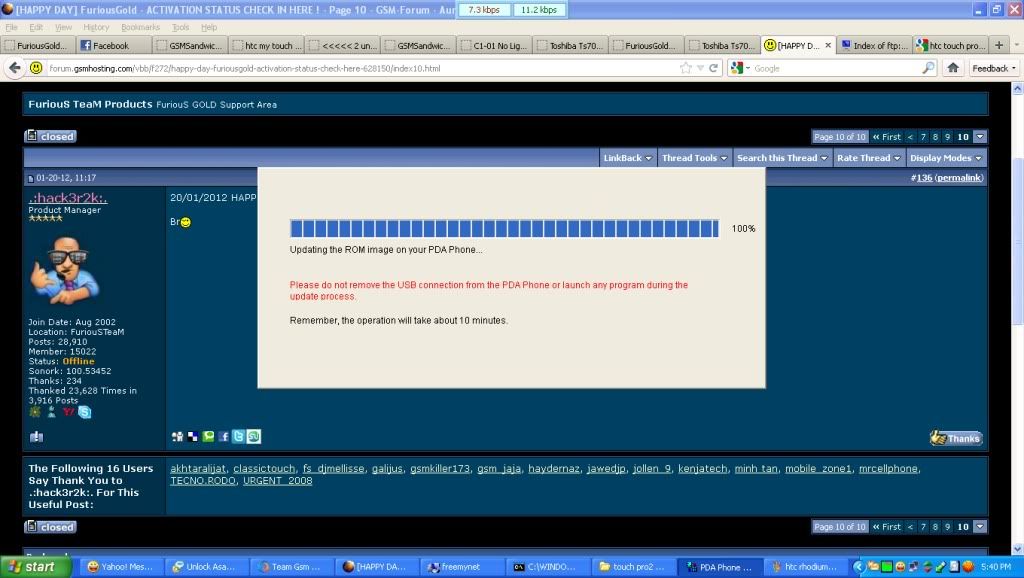Open a new tab with the plus button
The width and height of the screenshot is (1024, 578).
pyautogui.click(x=999, y=45)
